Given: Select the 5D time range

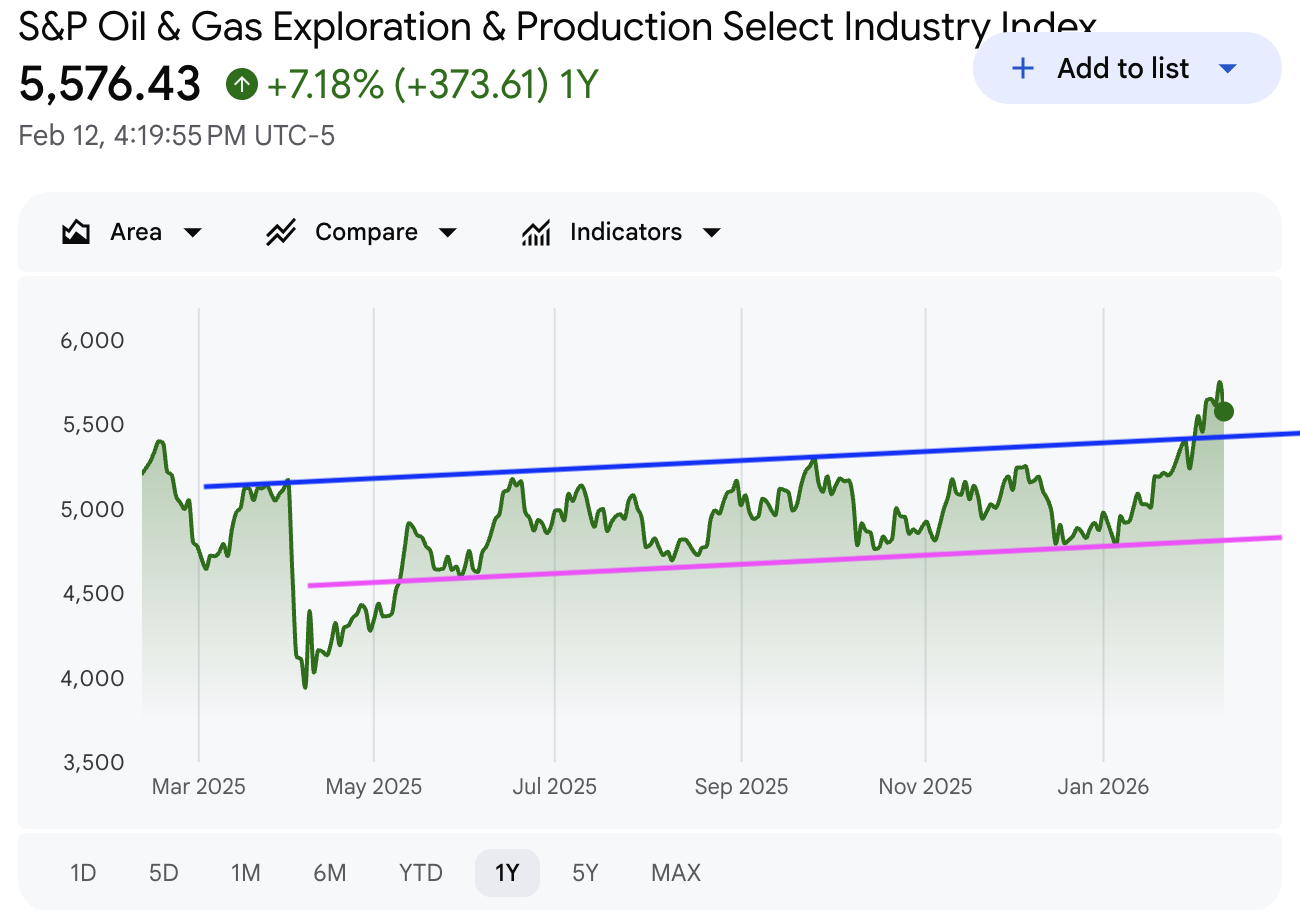Looking at the screenshot, I should tap(163, 873).
